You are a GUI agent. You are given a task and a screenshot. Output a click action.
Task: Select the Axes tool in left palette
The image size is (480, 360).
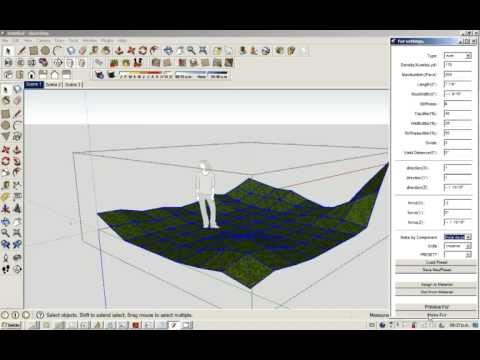[6, 209]
